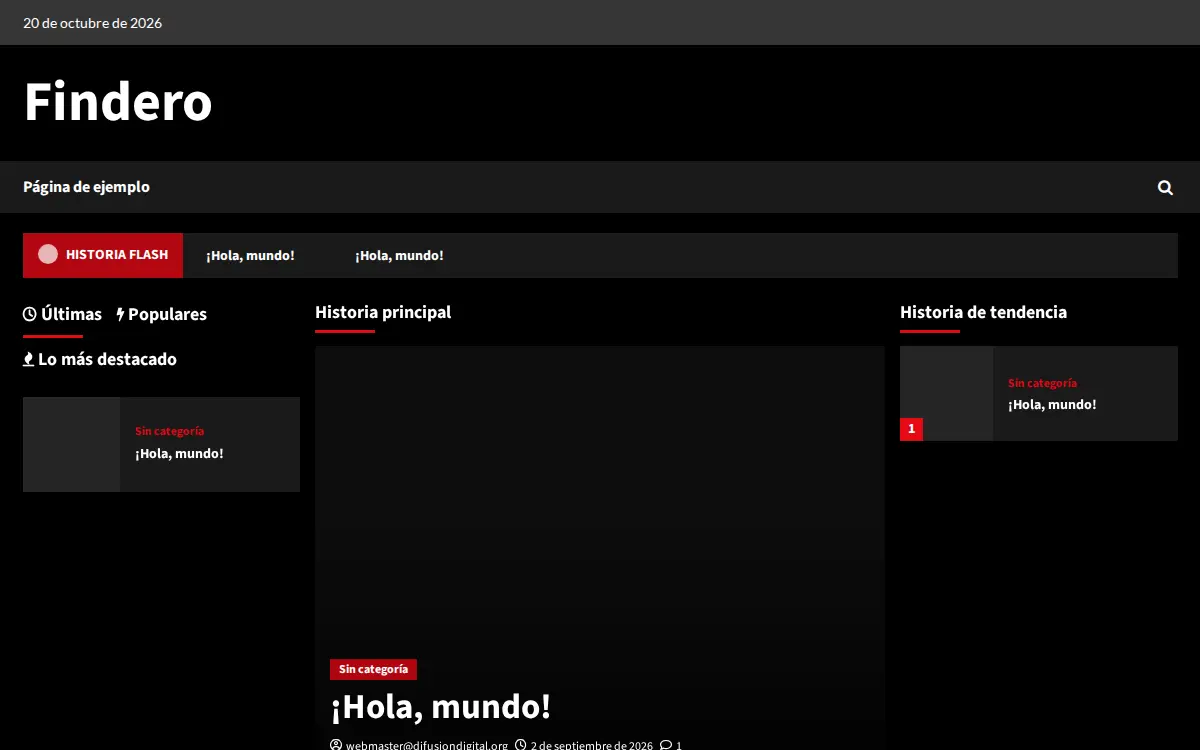Switch to the Últimas tab
Screen dimensions: 1200x750
62,314
